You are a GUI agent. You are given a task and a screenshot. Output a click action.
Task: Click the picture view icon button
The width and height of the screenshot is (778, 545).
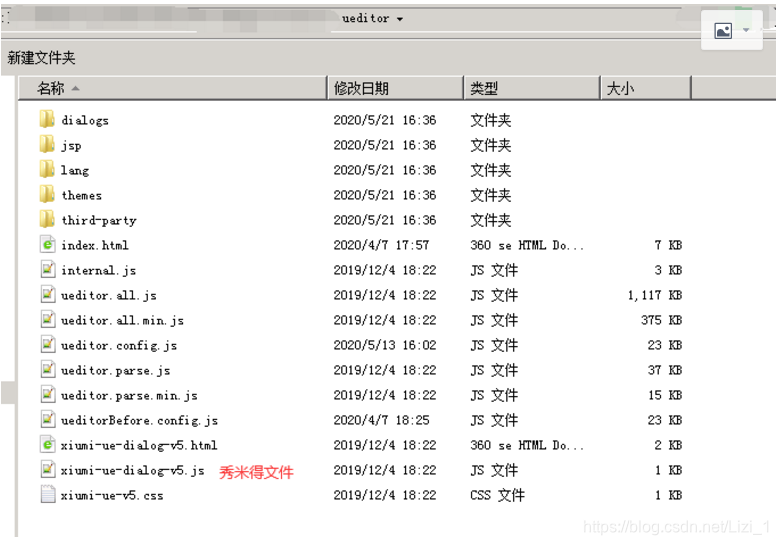(723, 31)
